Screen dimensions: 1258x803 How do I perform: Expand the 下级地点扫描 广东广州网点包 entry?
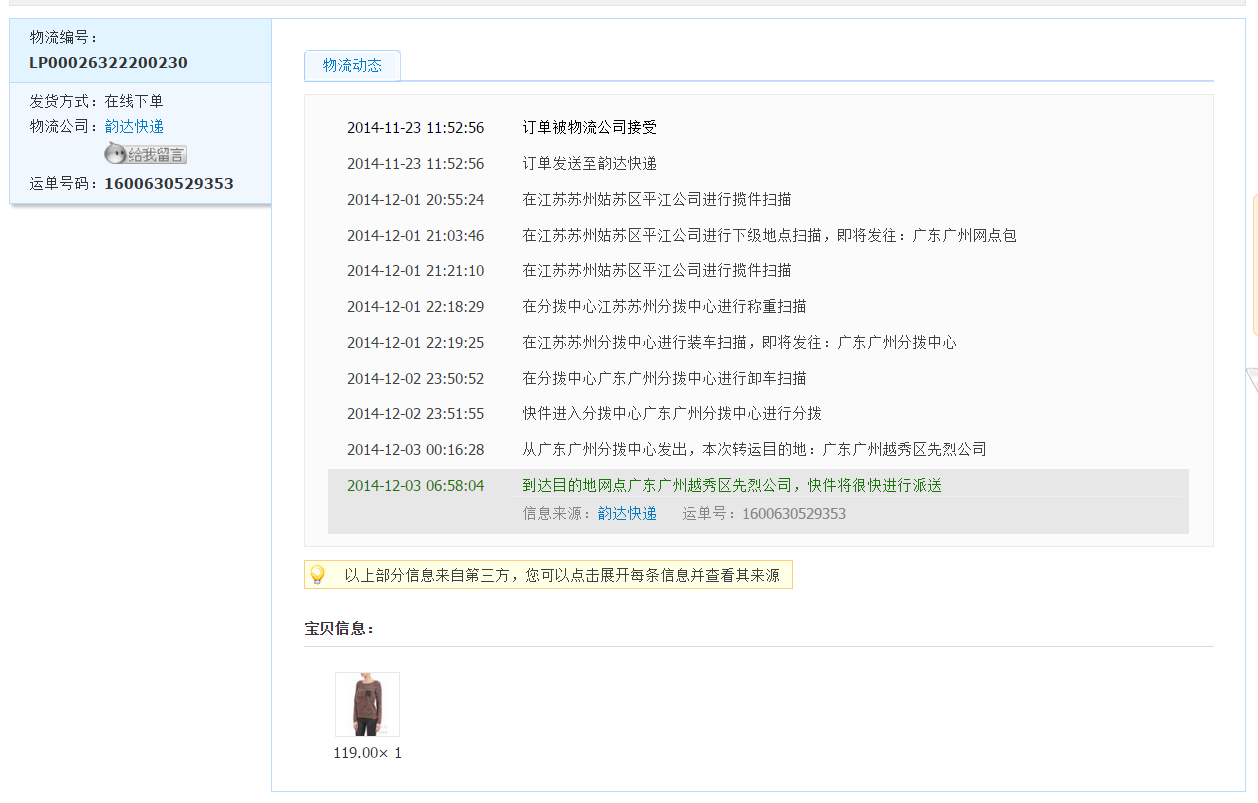tap(768, 236)
